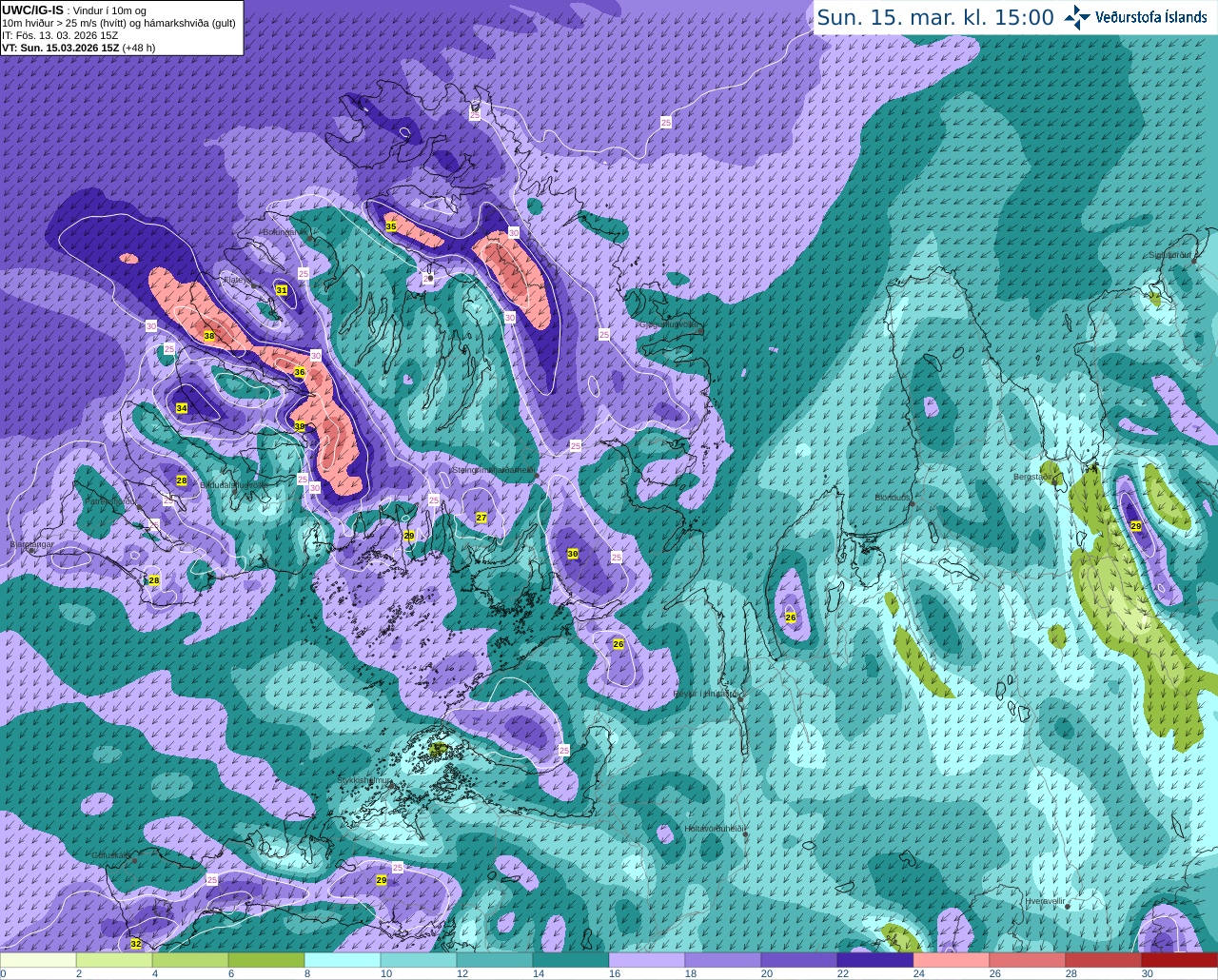This screenshot has width=1218, height=980.
Task: Click the Holtavörðuheiði station label
Action: 714,828
